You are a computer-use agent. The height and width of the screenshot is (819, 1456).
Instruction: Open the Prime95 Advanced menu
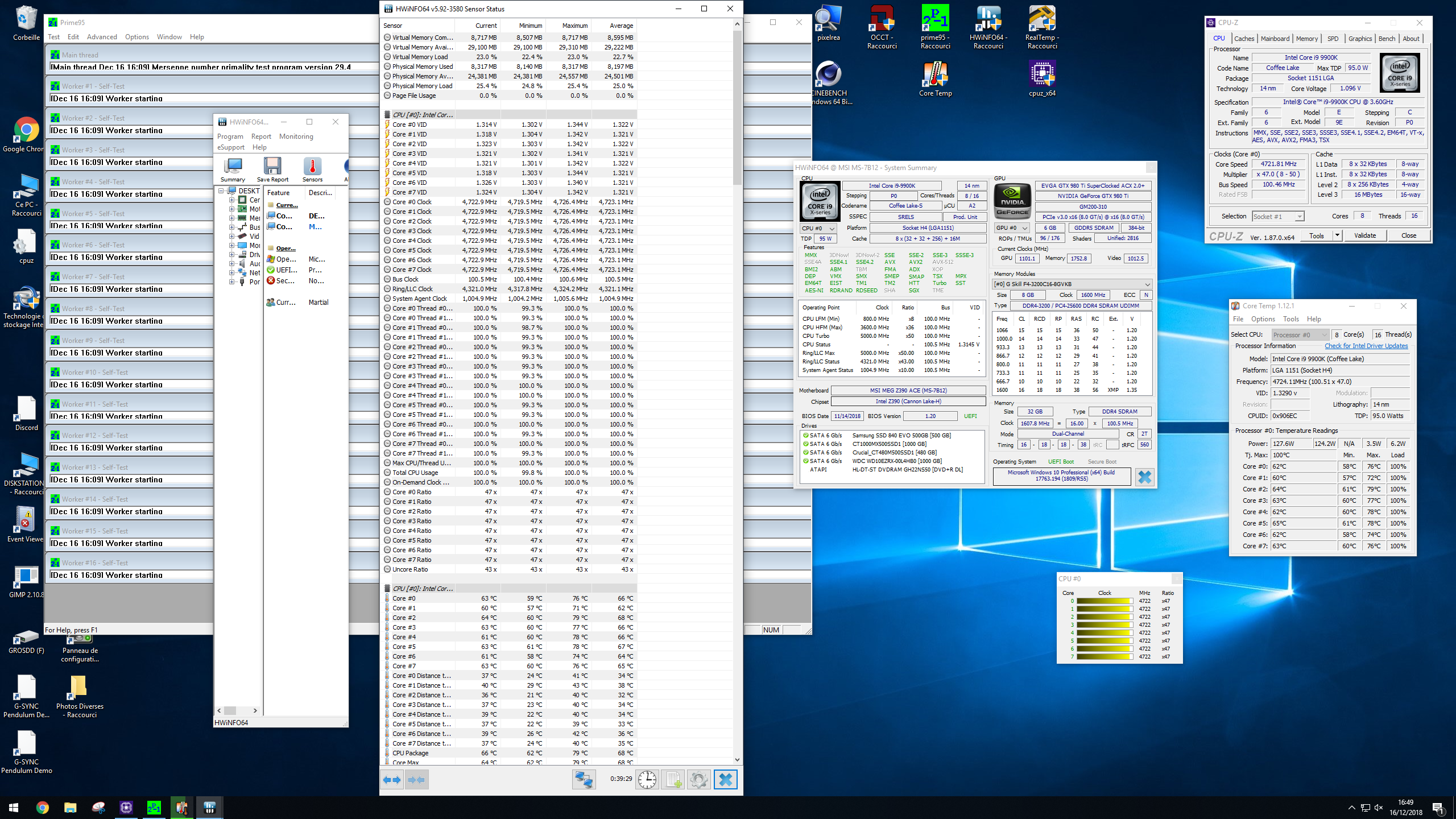[x=102, y=37]
